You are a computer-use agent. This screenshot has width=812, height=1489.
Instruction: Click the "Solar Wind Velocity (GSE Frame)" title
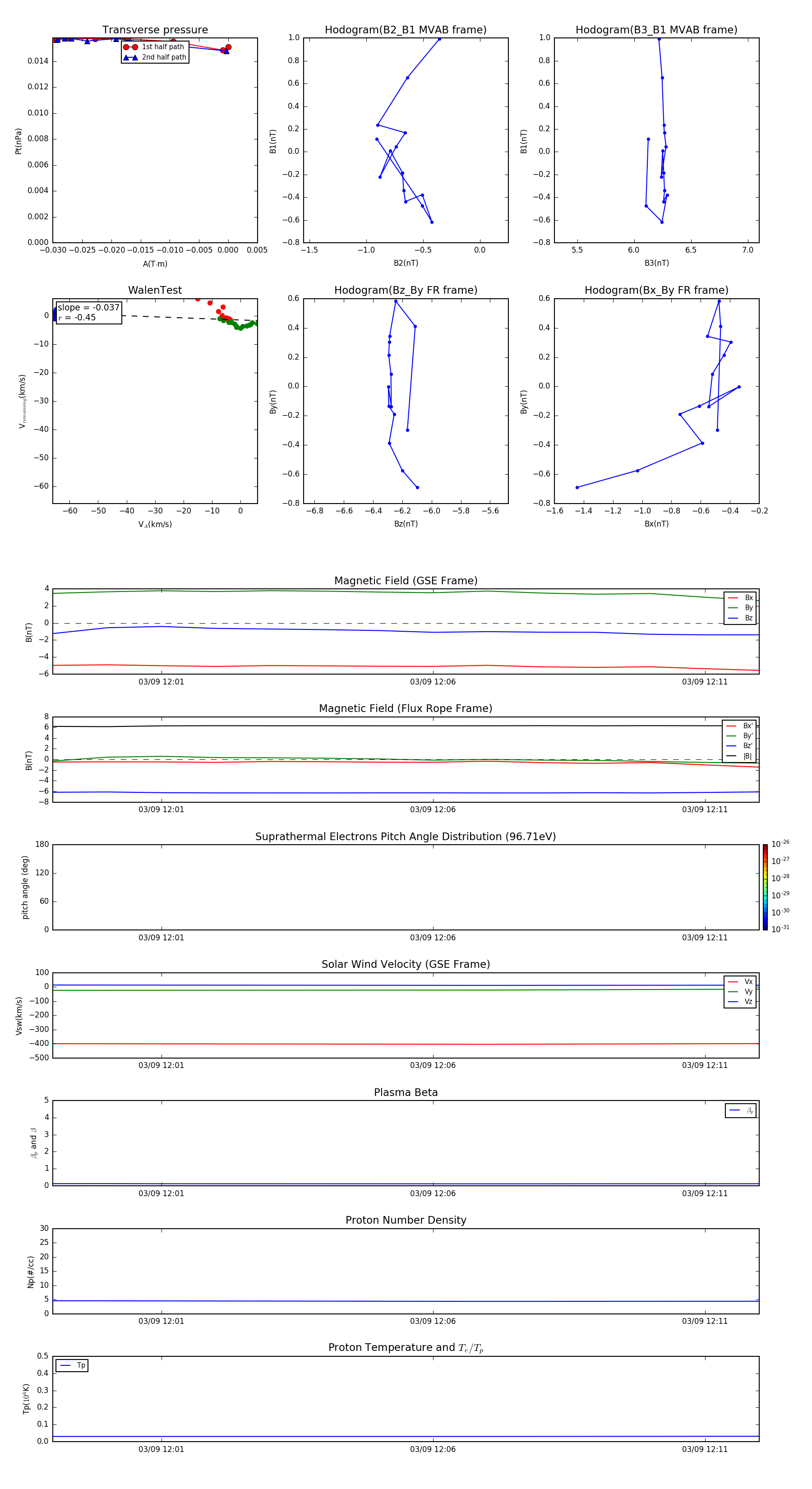(406, 965)
